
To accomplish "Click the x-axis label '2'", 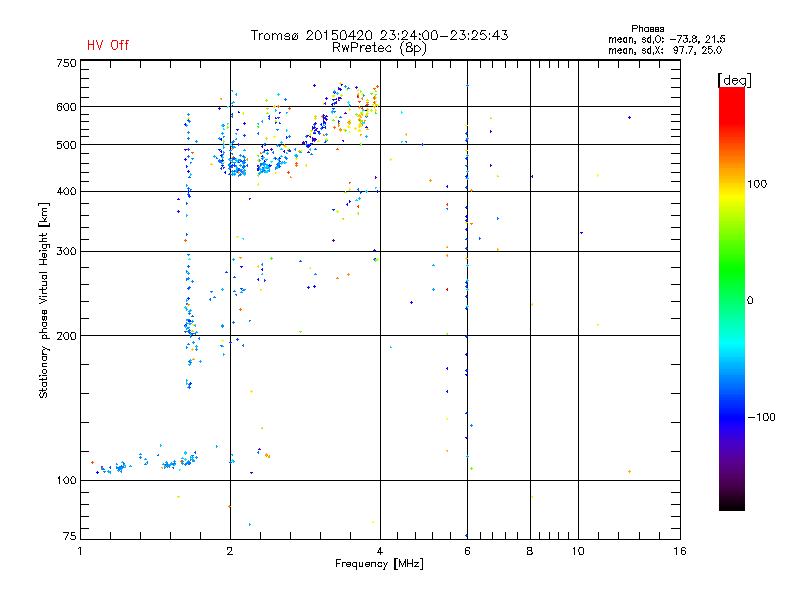I will tap(230, 551).
